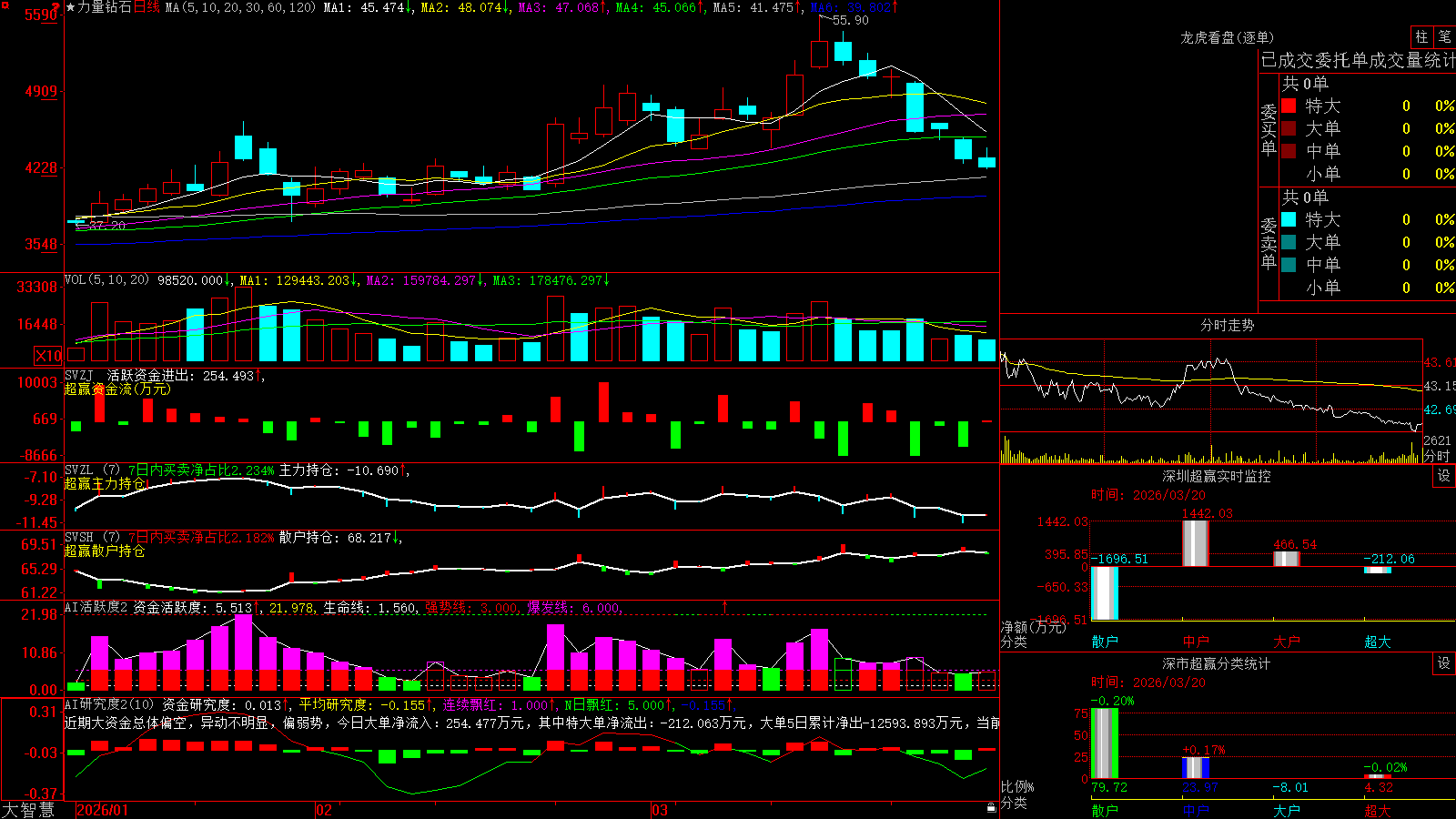Click the 笔 button in 龙虎看盘 panel
The height and width of the screenshot is (819, 1456).
point(1444,37)
